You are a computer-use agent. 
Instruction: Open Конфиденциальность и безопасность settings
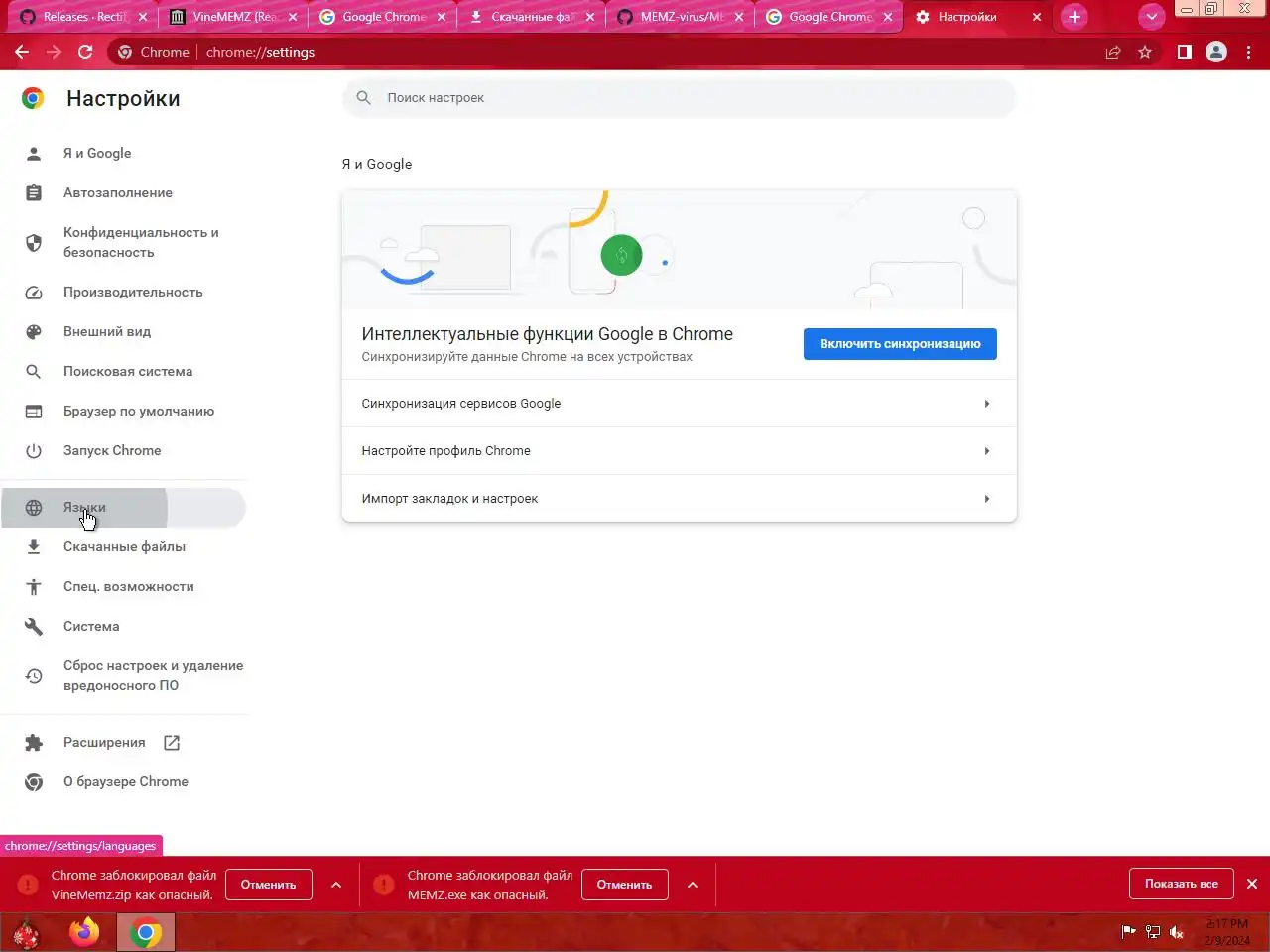141,243
